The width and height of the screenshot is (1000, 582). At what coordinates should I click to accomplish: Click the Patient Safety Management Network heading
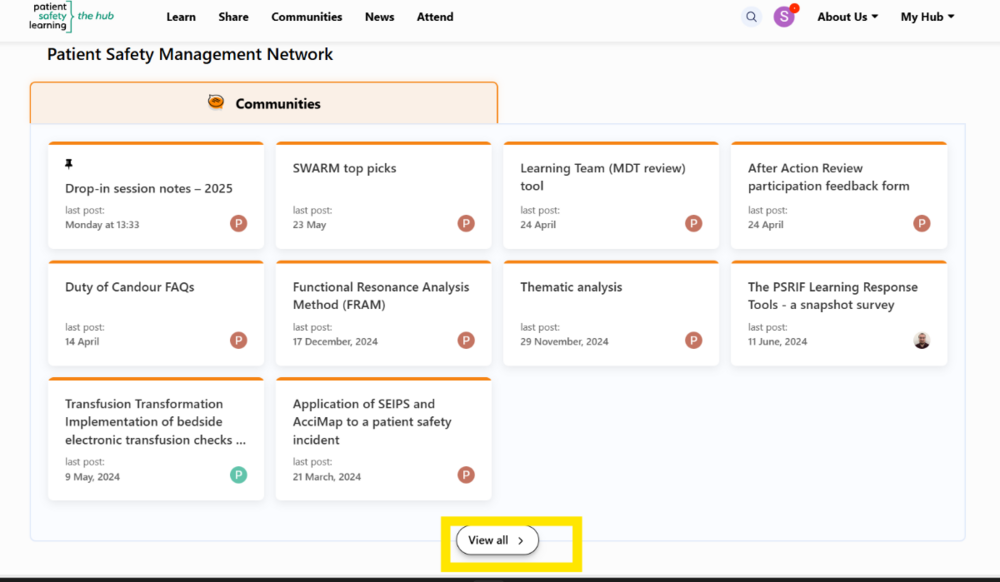[190, 54]
